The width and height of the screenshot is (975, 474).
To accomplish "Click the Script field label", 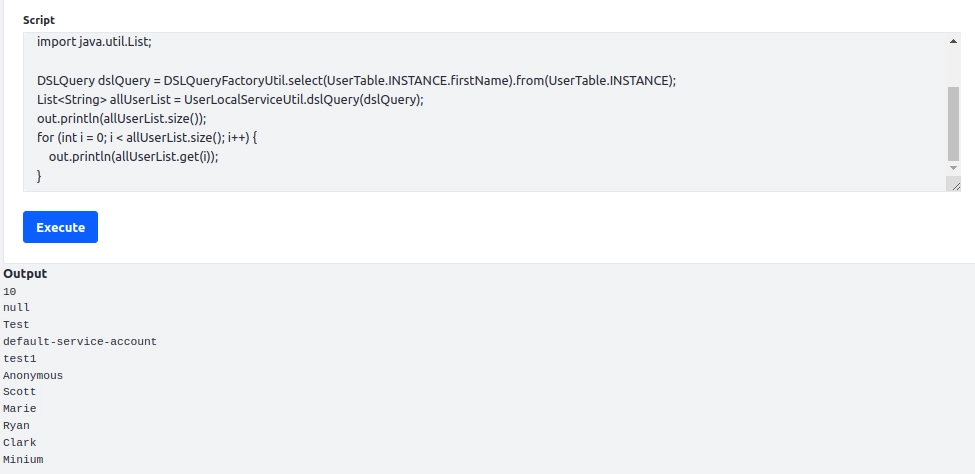I will click(39, 20).
